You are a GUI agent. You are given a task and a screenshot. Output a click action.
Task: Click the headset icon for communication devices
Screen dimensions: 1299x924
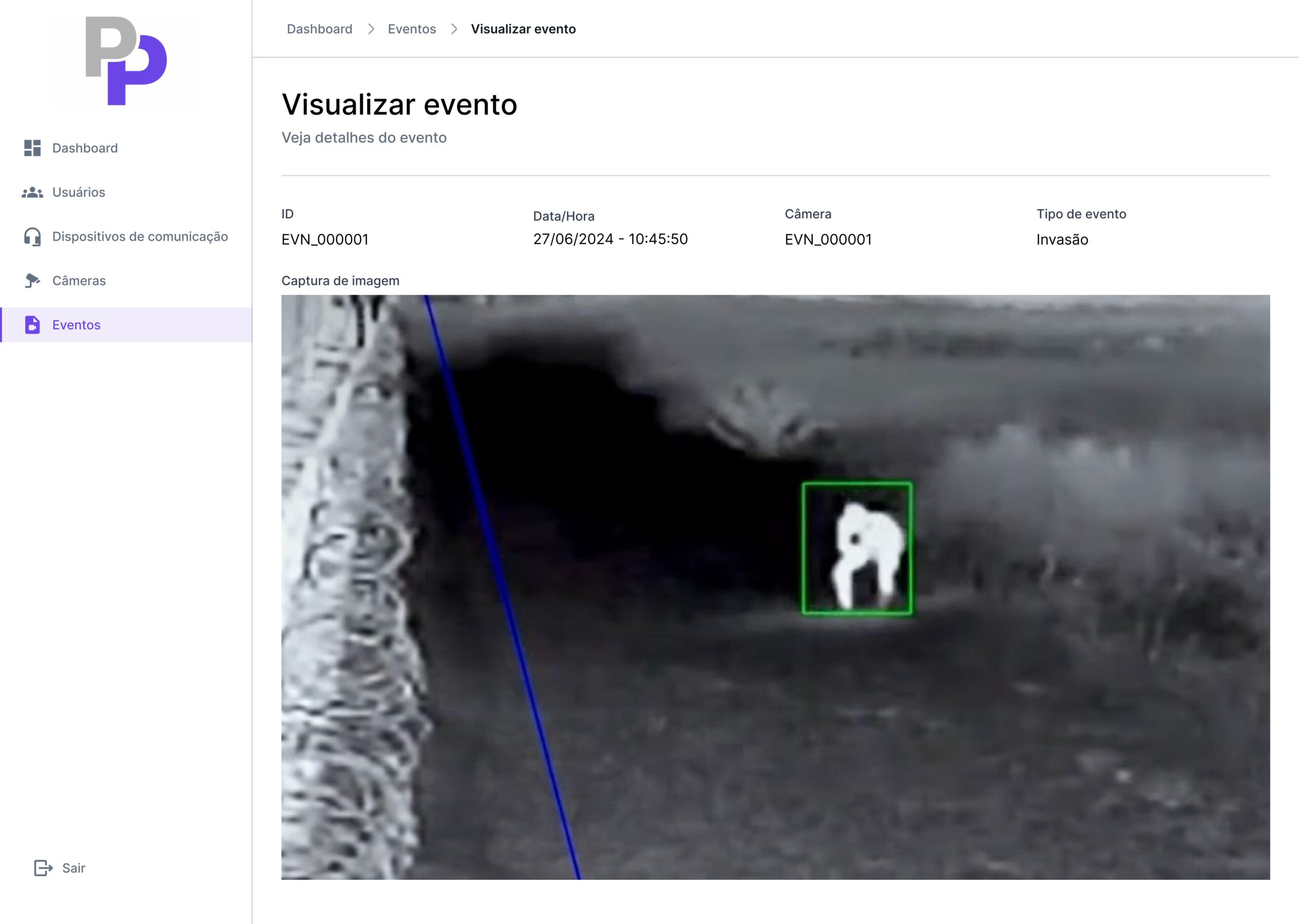(x=32, y=236)
